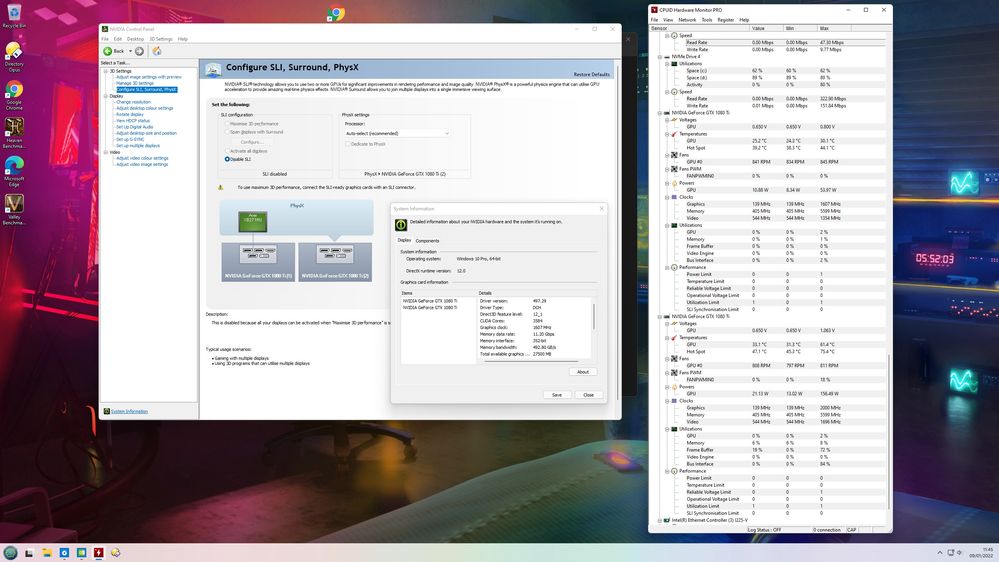Click the green Back arrow in NVIDIA Control Panel
Screen dimensions: 999x562
108,51
